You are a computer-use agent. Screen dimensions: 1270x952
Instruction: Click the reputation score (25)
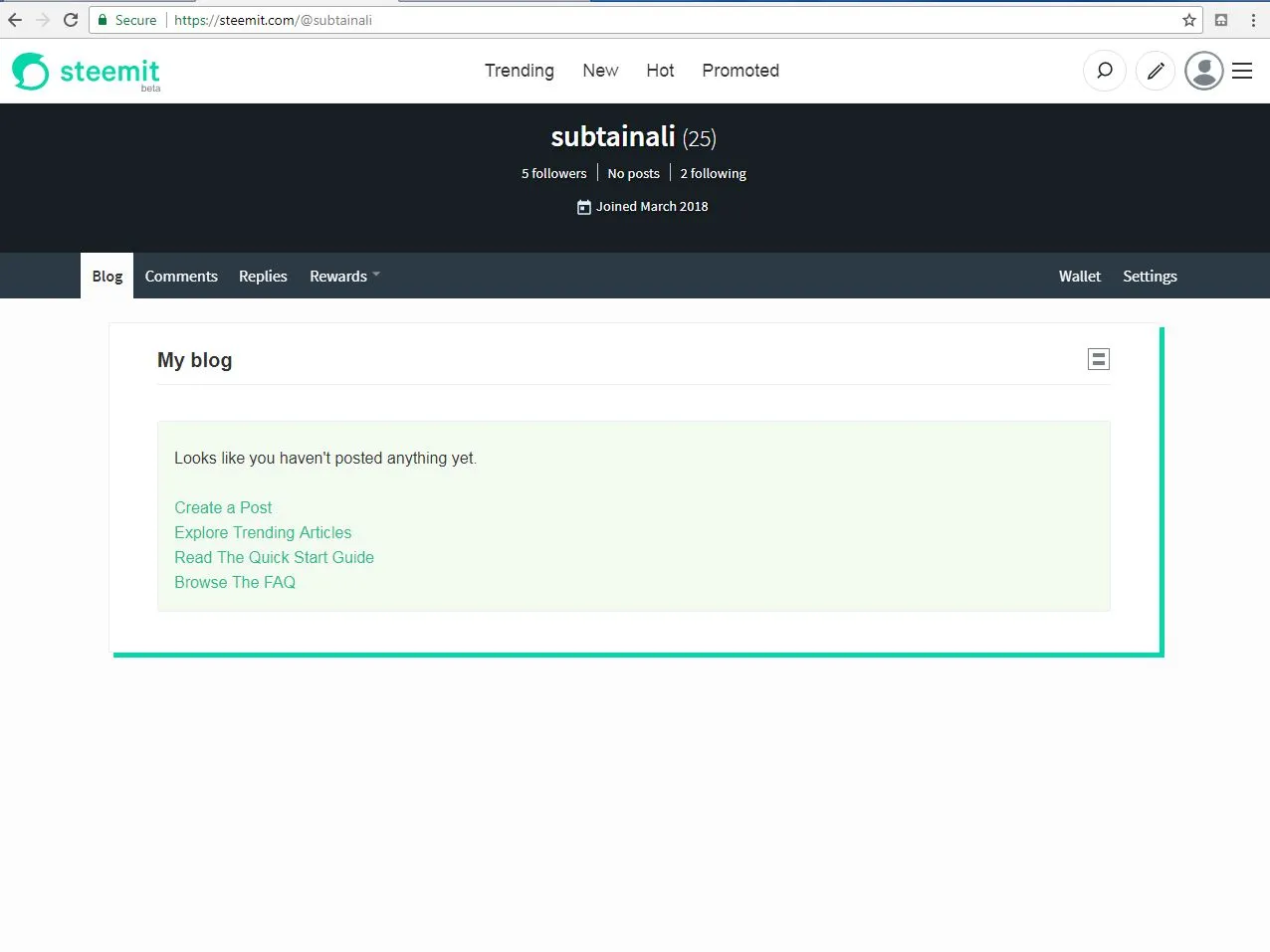[x=699, y=138]
